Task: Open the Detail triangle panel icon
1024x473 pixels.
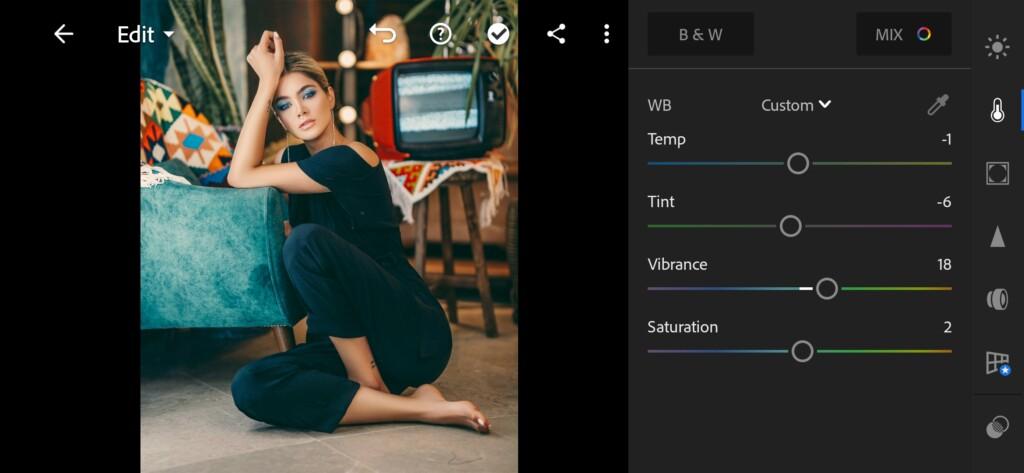Action: pos(997,236)
